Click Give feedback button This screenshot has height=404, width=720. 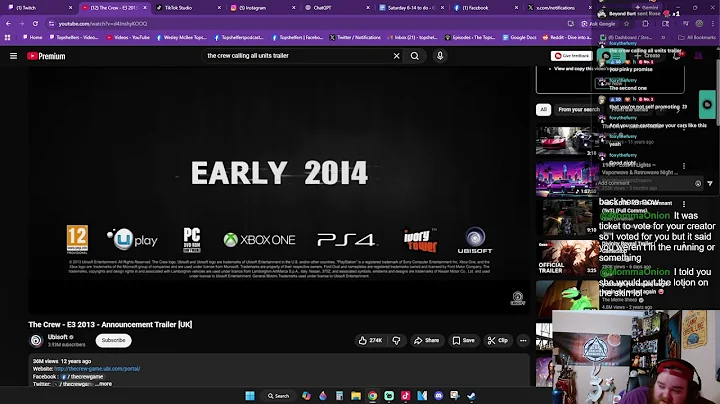(x=572, y=56)
